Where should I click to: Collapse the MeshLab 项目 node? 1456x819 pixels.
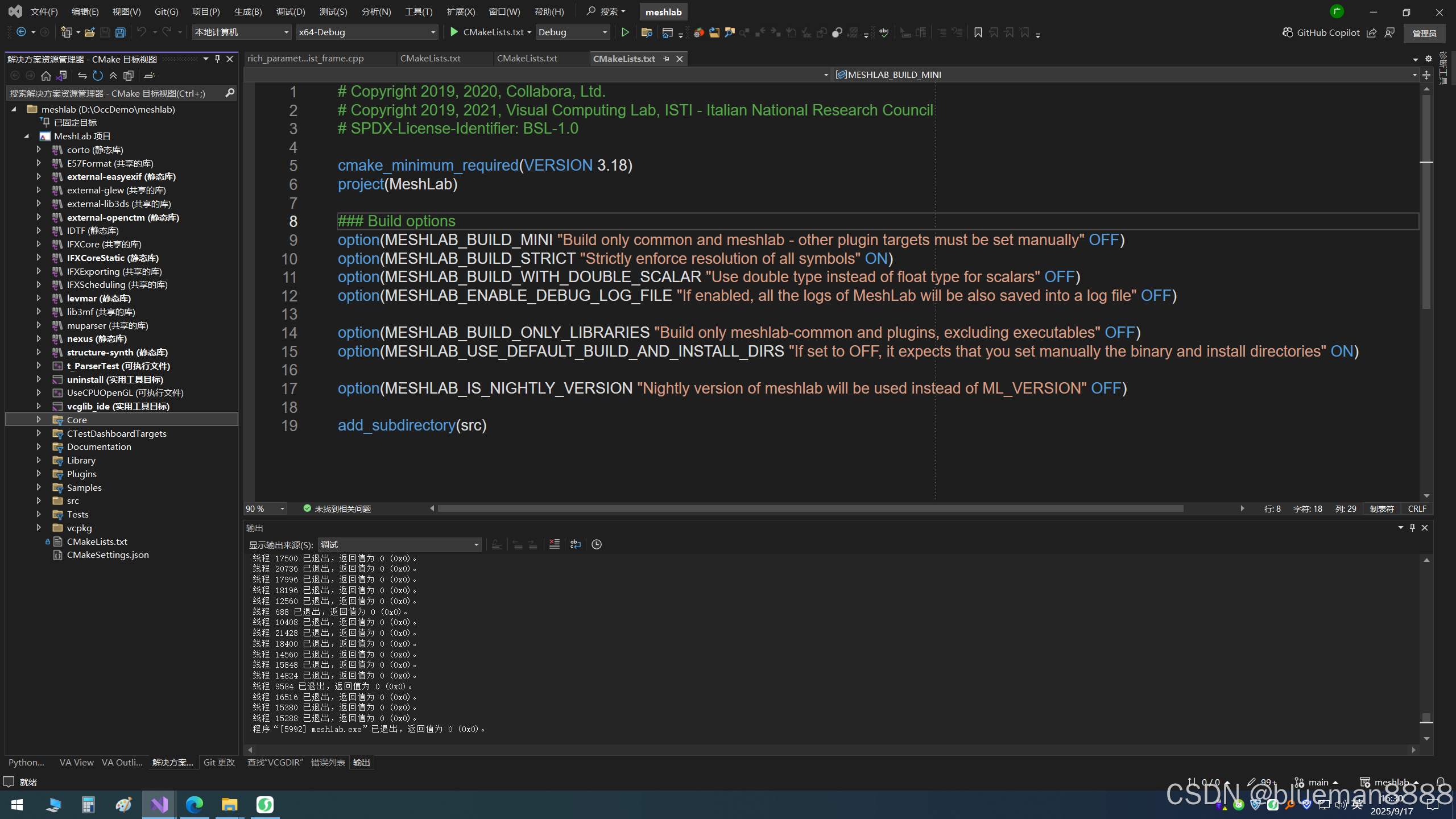27,136
